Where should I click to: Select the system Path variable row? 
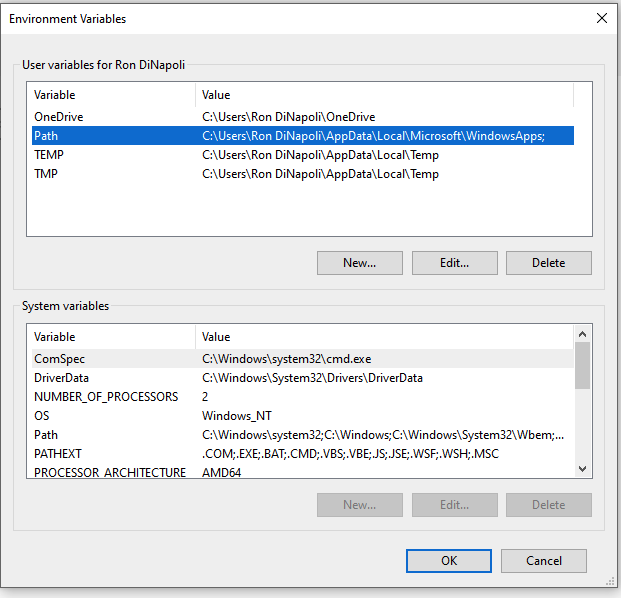46,435
